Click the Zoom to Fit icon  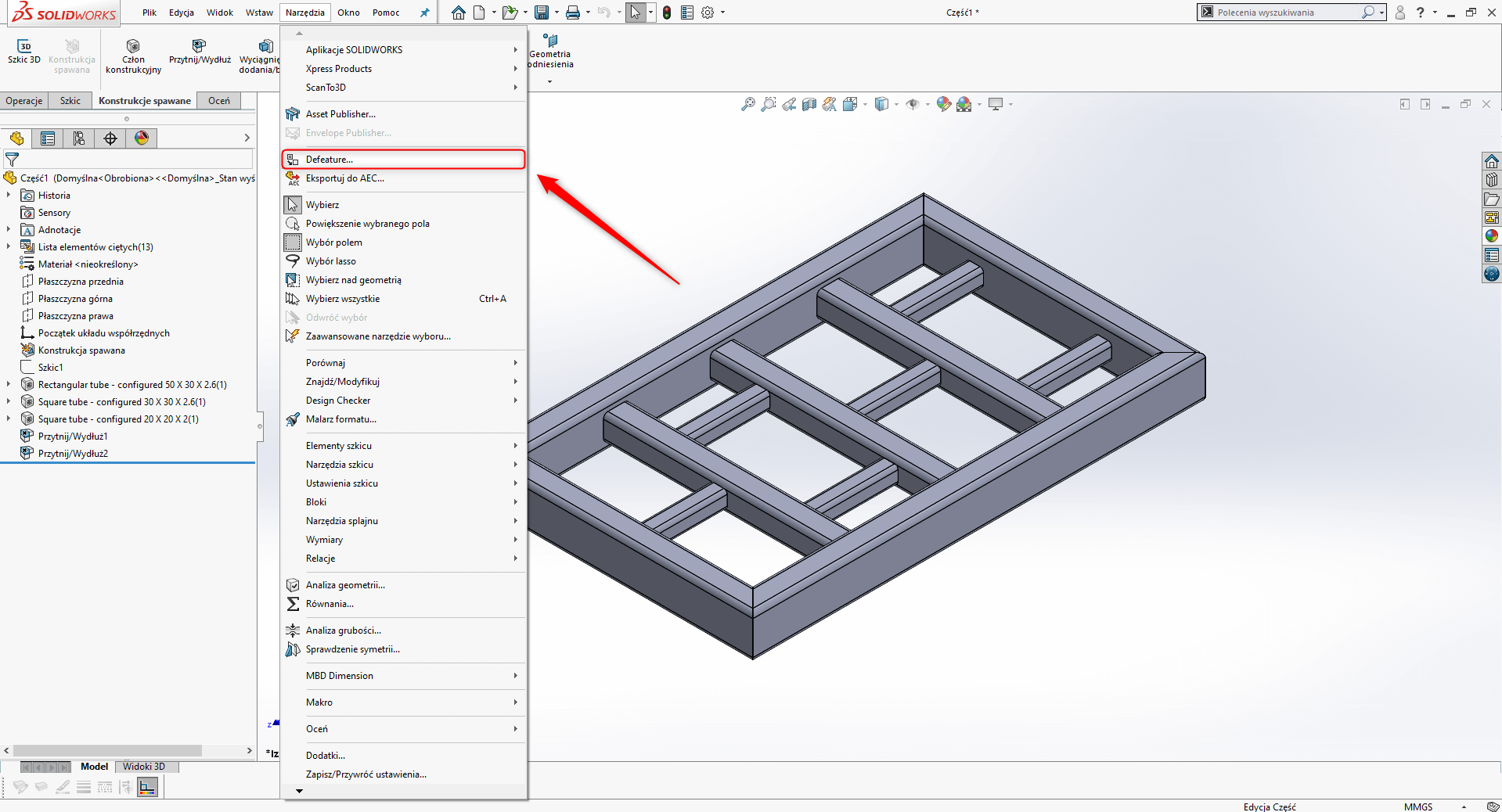pyautogui.click(x=748, y=104)
